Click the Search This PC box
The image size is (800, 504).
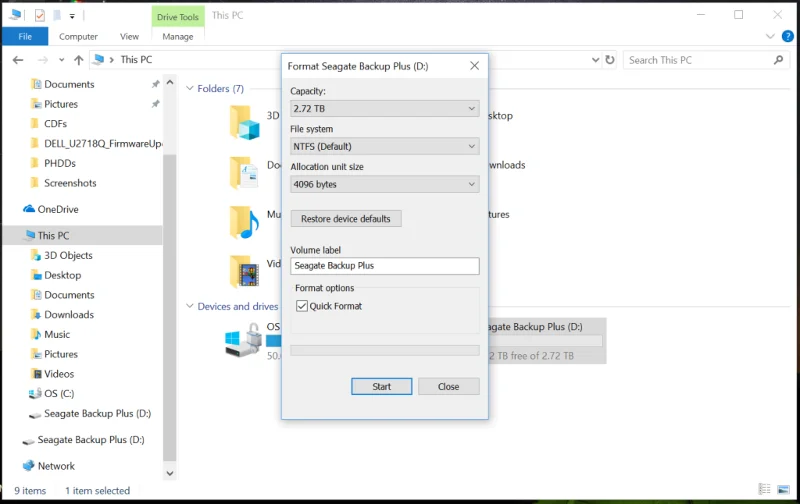(706, 60)
